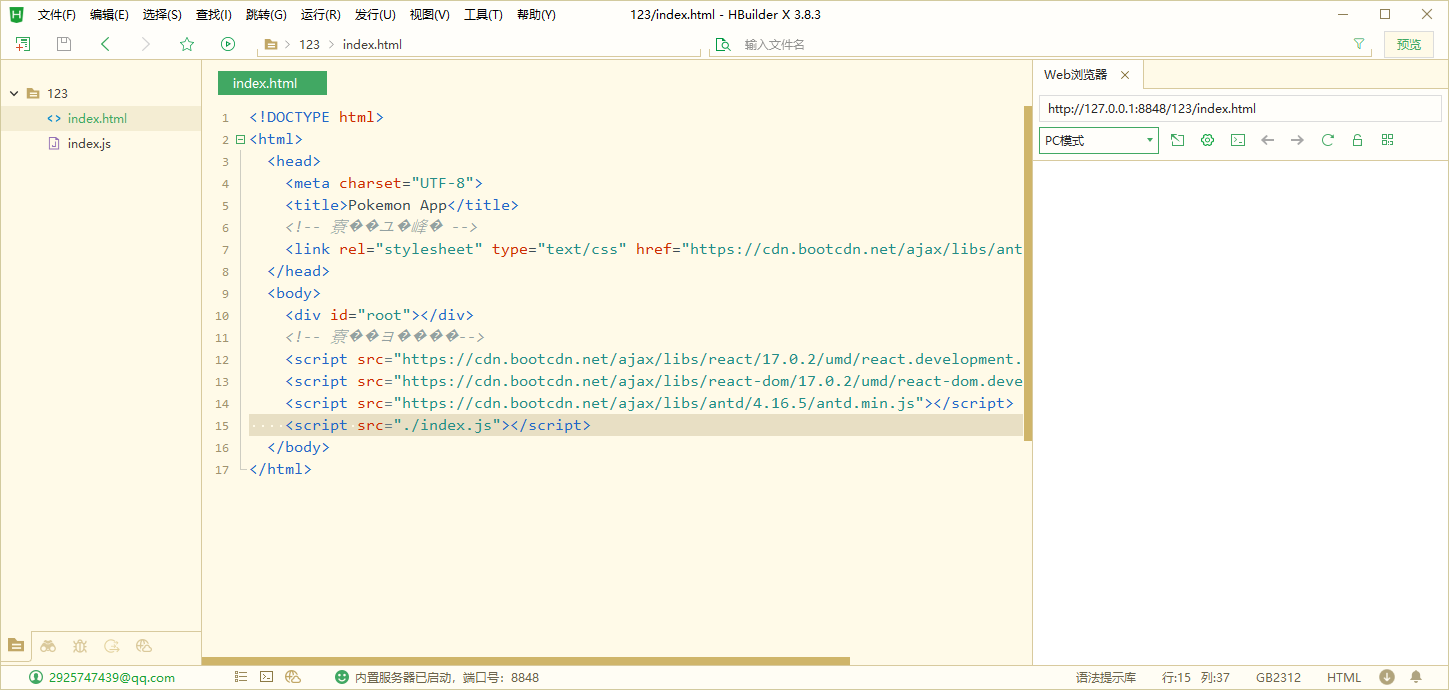Viewport: 1449px width, 690px height.
Task: Click the new file icon in toolbar
Action: (x=23, y=44)
